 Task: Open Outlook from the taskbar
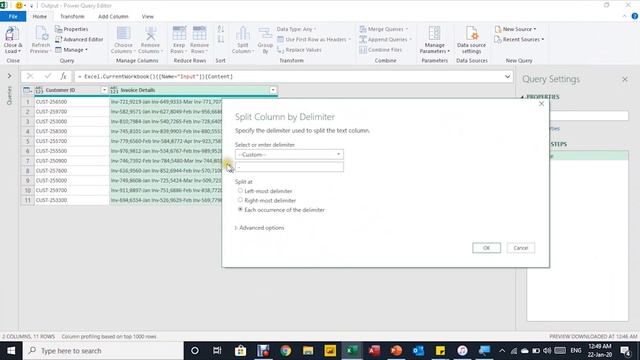click(x=418, y=351)
